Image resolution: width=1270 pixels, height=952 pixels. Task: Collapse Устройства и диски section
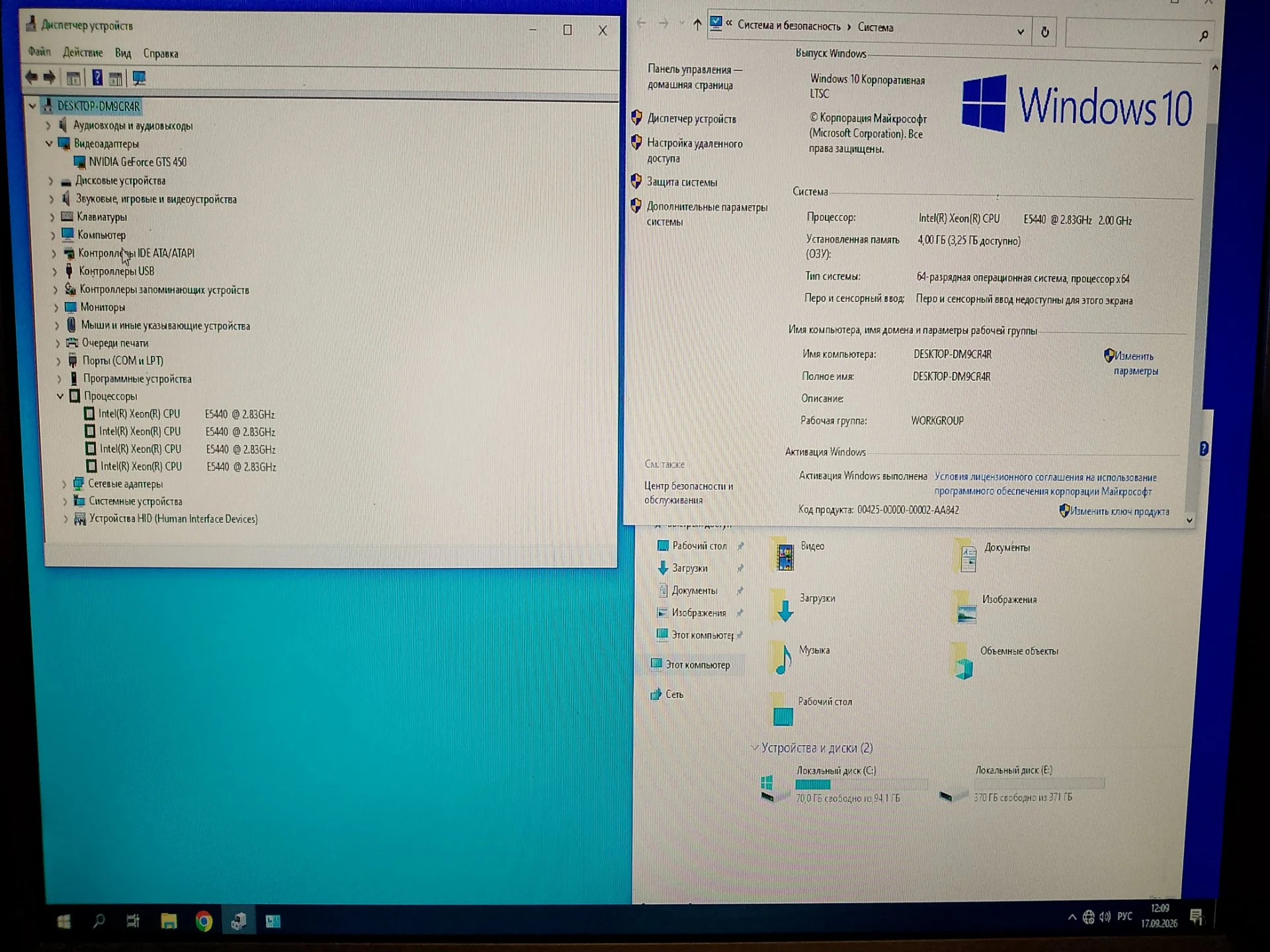pyautogui.click(x=754, y=748)
